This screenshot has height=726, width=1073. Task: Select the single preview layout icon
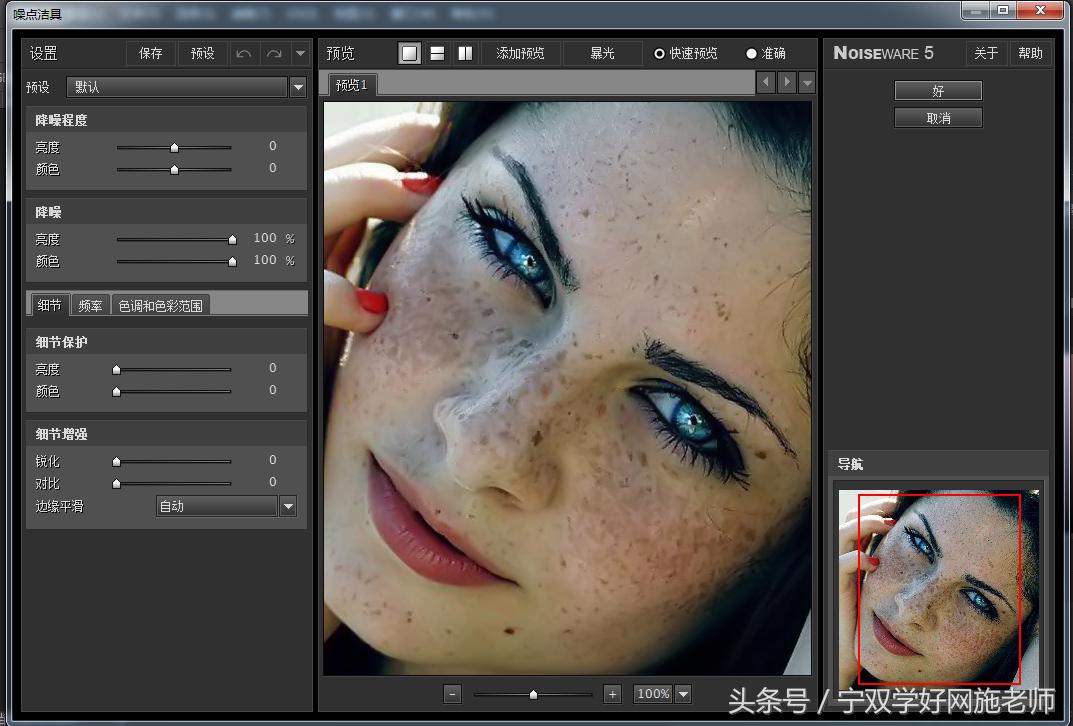click(x=409, y=53)
